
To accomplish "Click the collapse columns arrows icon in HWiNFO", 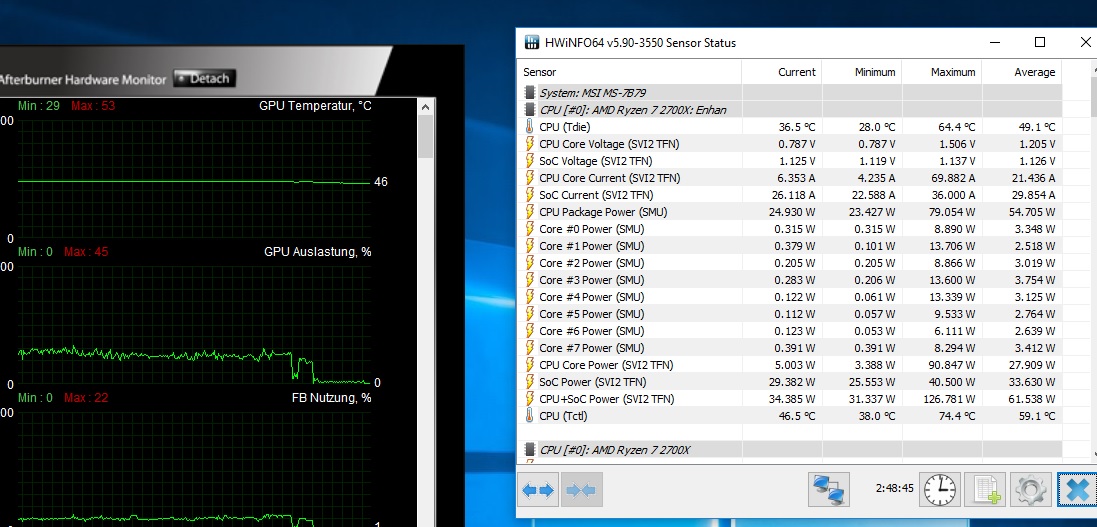I will click(581, 490).
